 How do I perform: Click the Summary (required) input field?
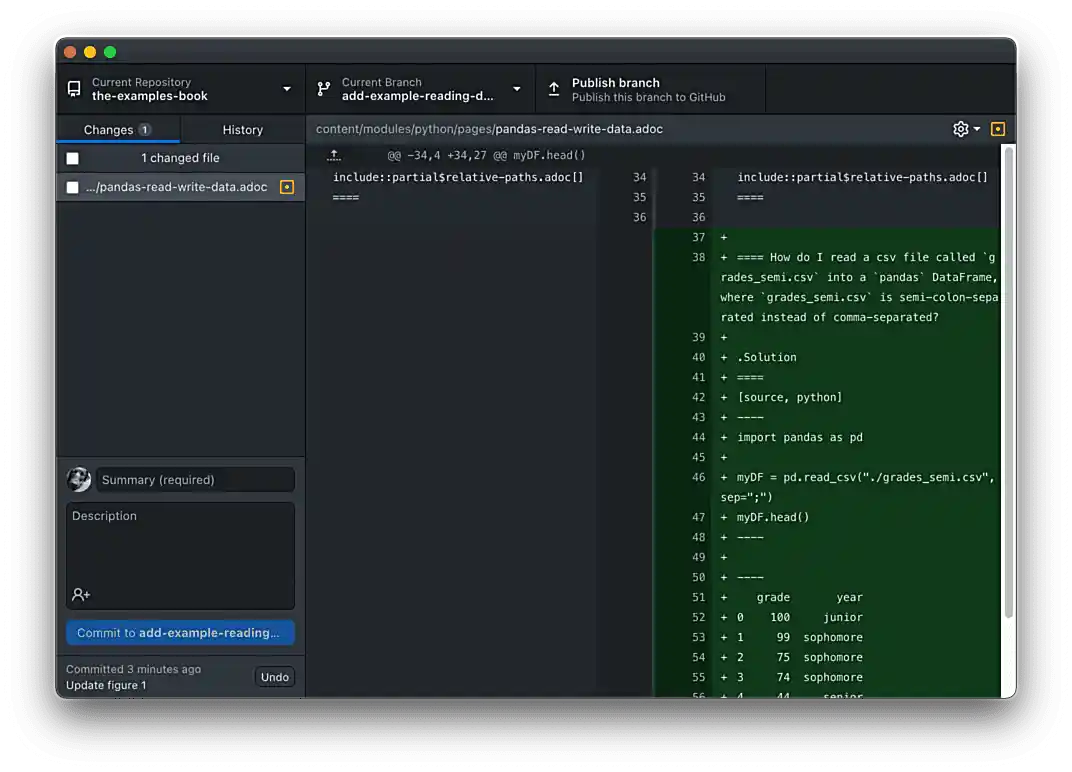point(196,479)
